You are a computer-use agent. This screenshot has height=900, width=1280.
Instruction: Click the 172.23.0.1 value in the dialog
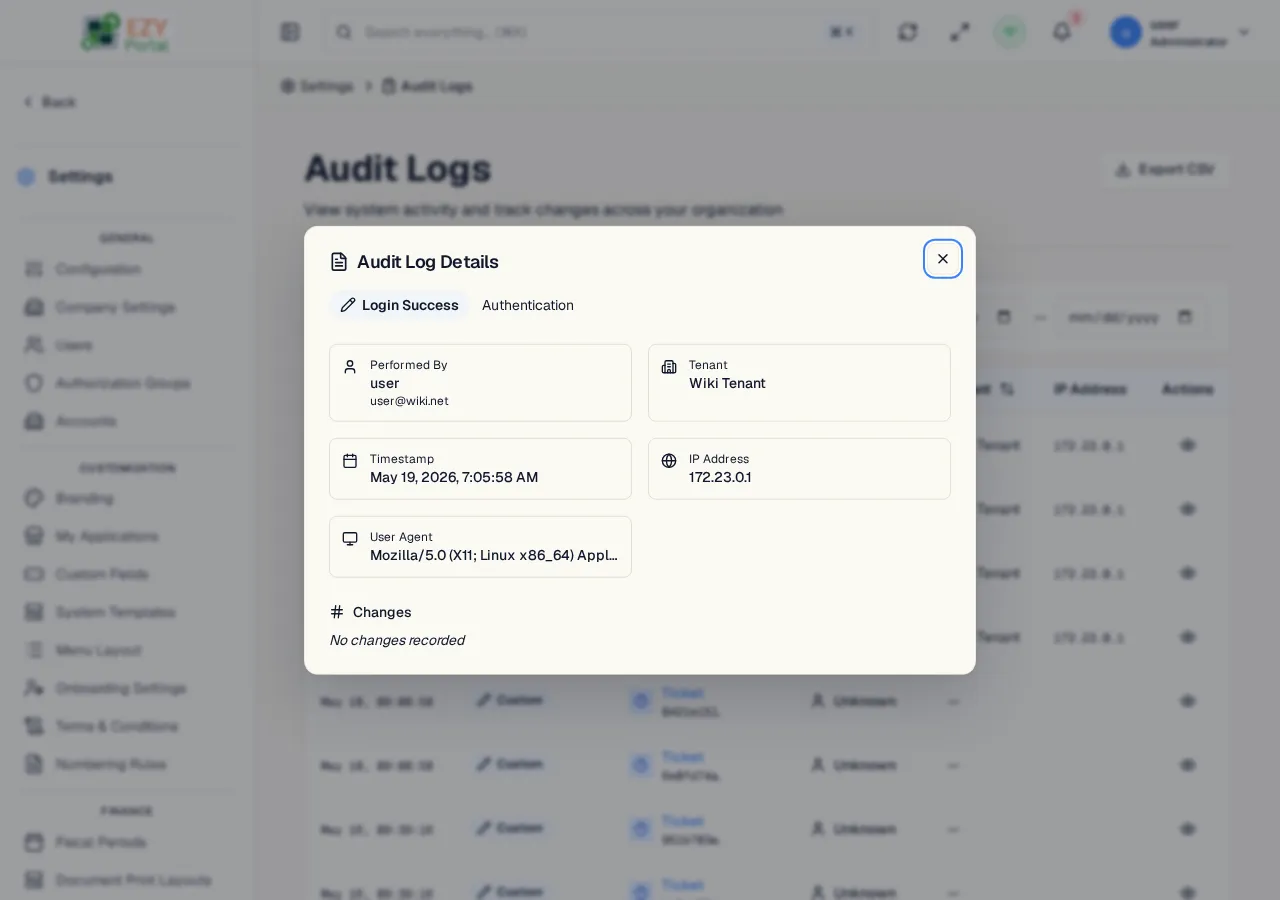[720, 477]
